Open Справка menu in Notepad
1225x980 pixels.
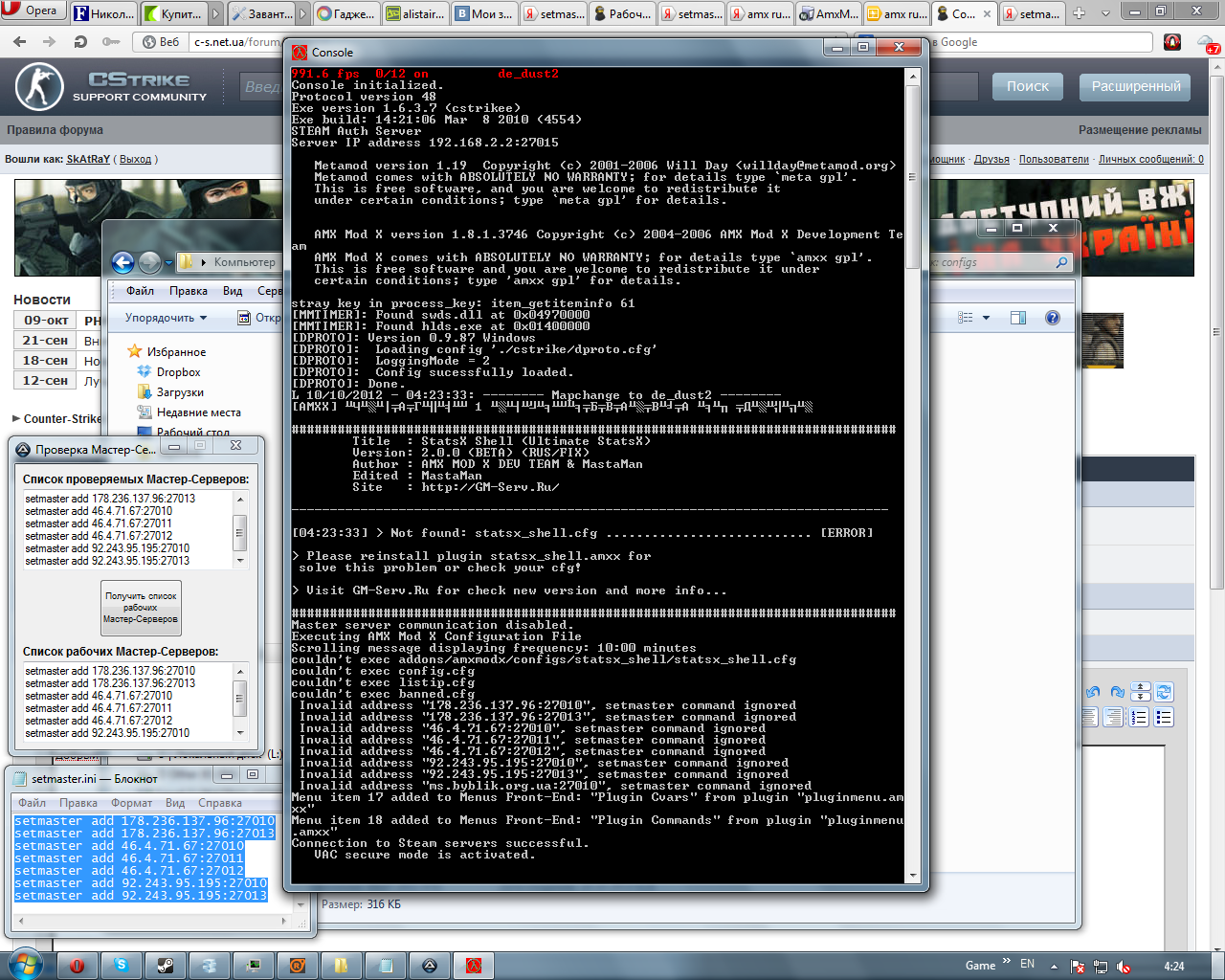[x=220, y=803]
